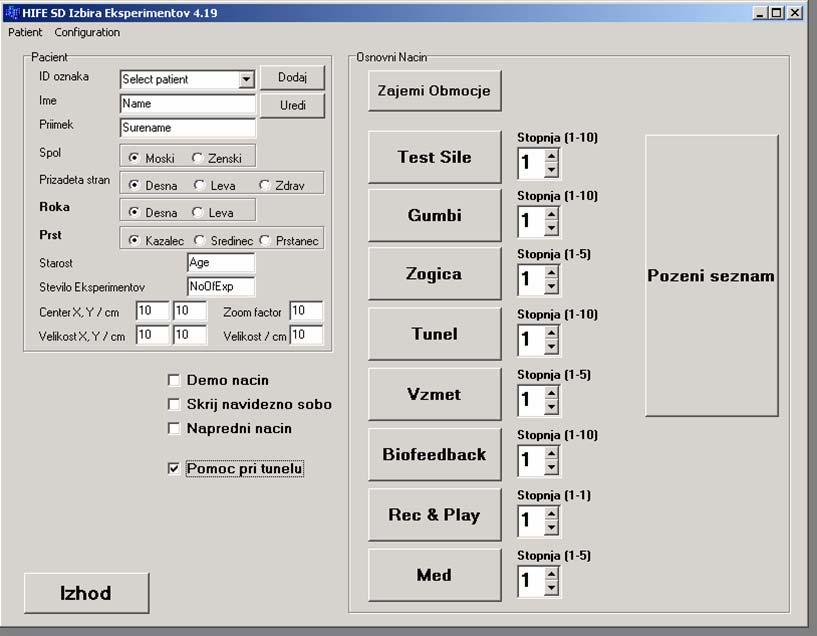
Task: Click the Zajemi Obmocje button
Action: [x=435, y=91]
